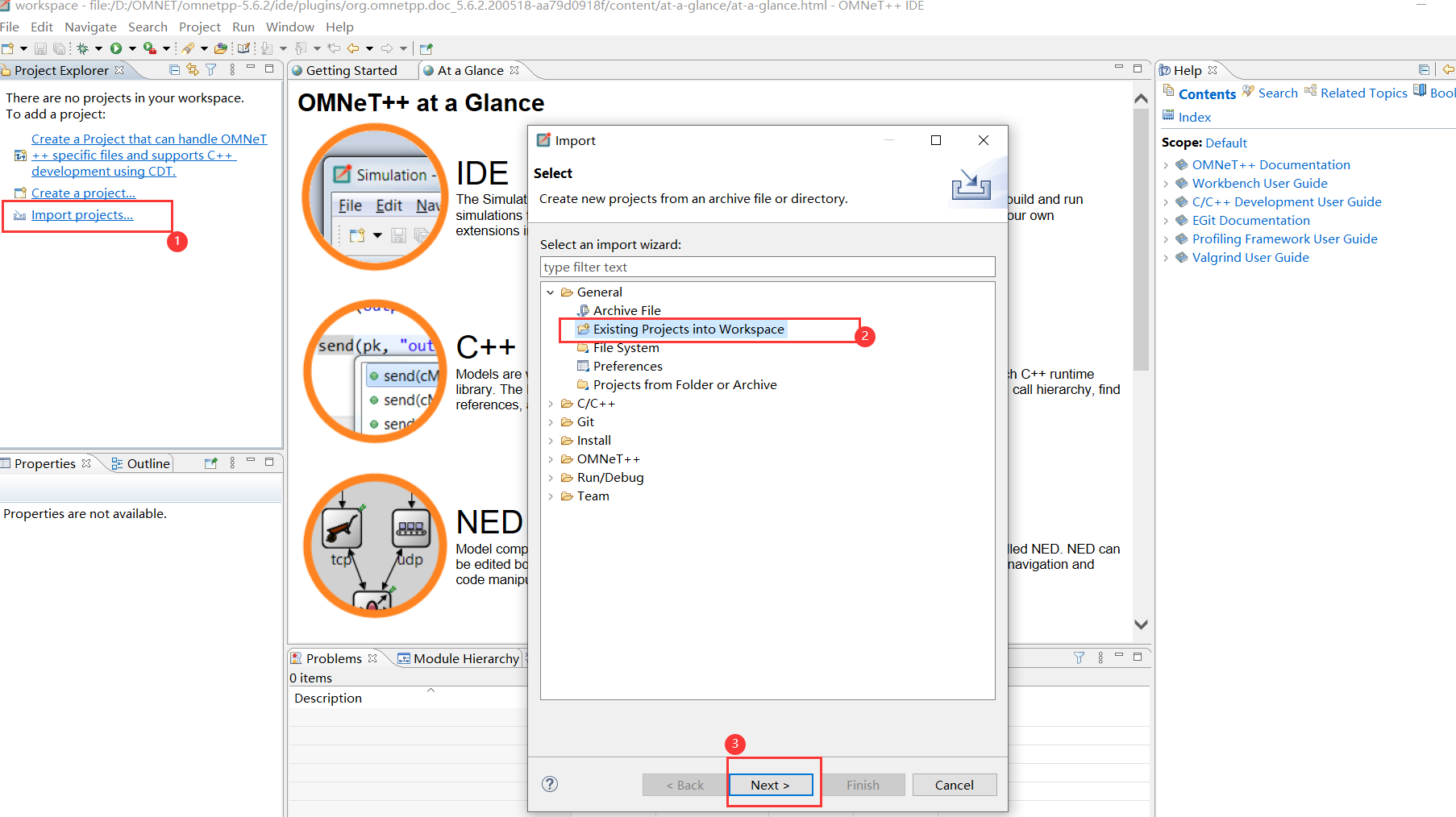
Task: Open the Properties view menu dots
Action: click(x=231, y=462)
